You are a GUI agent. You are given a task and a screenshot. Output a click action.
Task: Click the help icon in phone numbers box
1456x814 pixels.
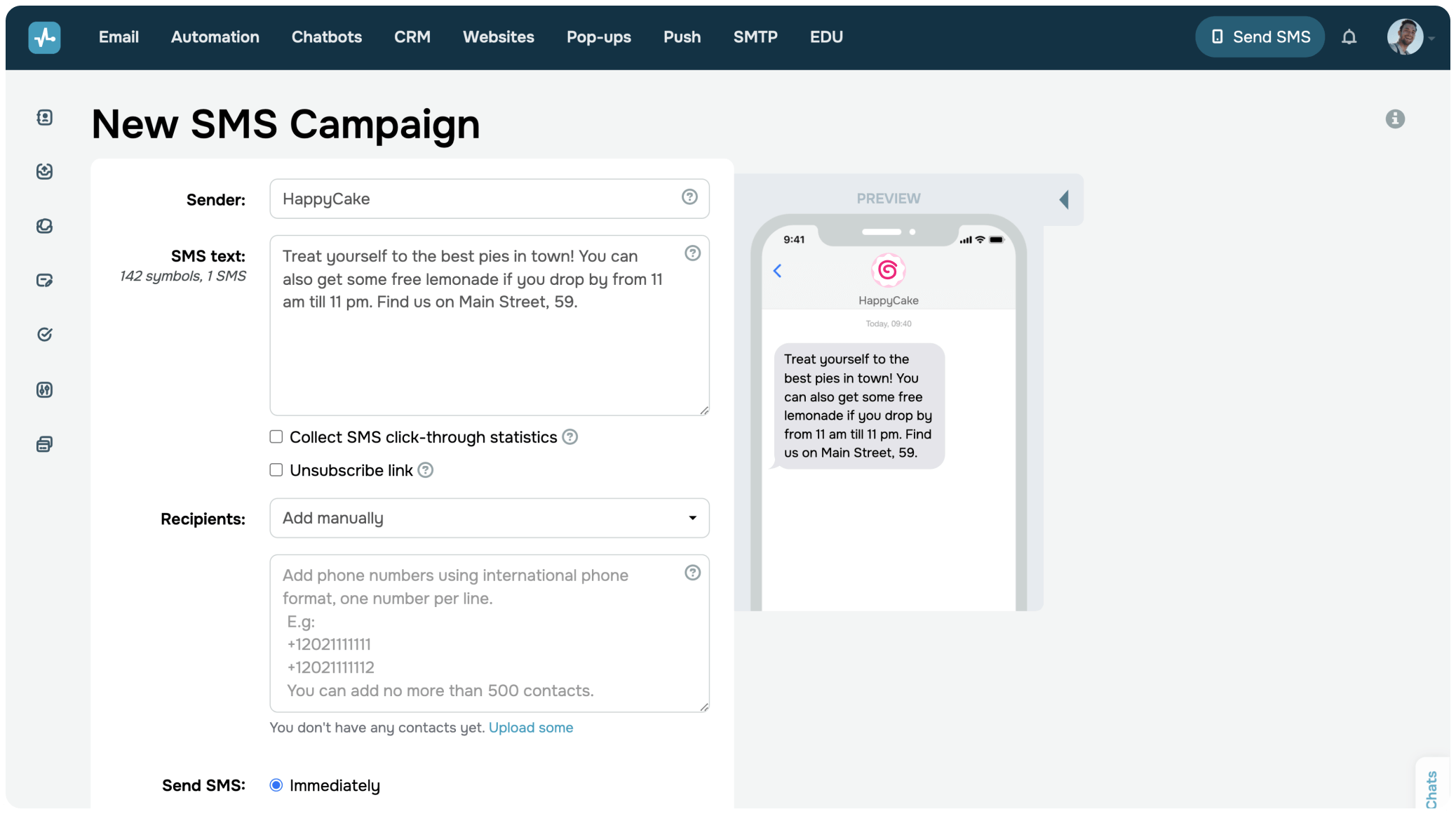point(692,573)
